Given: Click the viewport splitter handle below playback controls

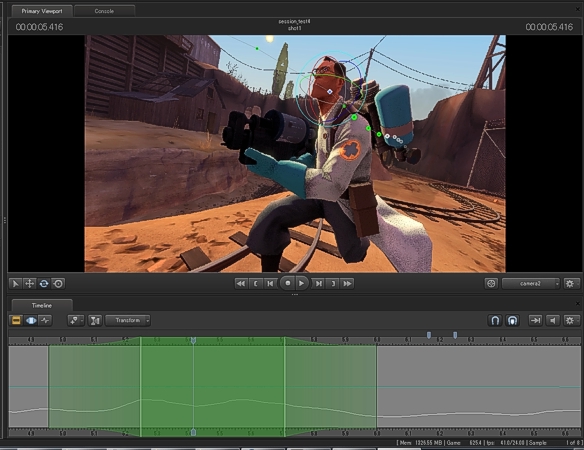Looking at the screenshot, I should click(x=295, y=294).
